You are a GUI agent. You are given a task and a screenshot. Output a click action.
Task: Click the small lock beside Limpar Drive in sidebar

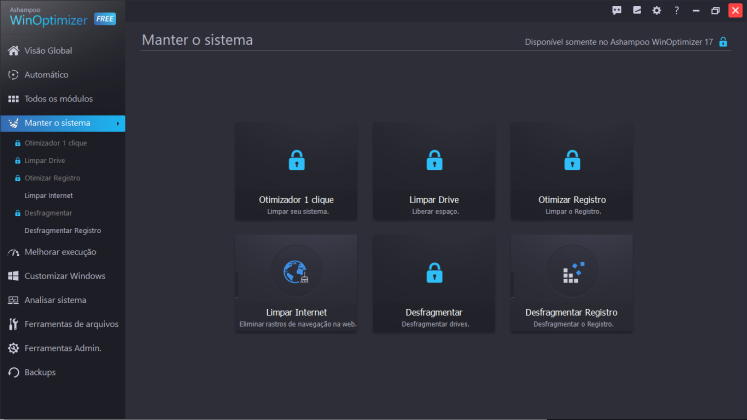coord(18,160)
